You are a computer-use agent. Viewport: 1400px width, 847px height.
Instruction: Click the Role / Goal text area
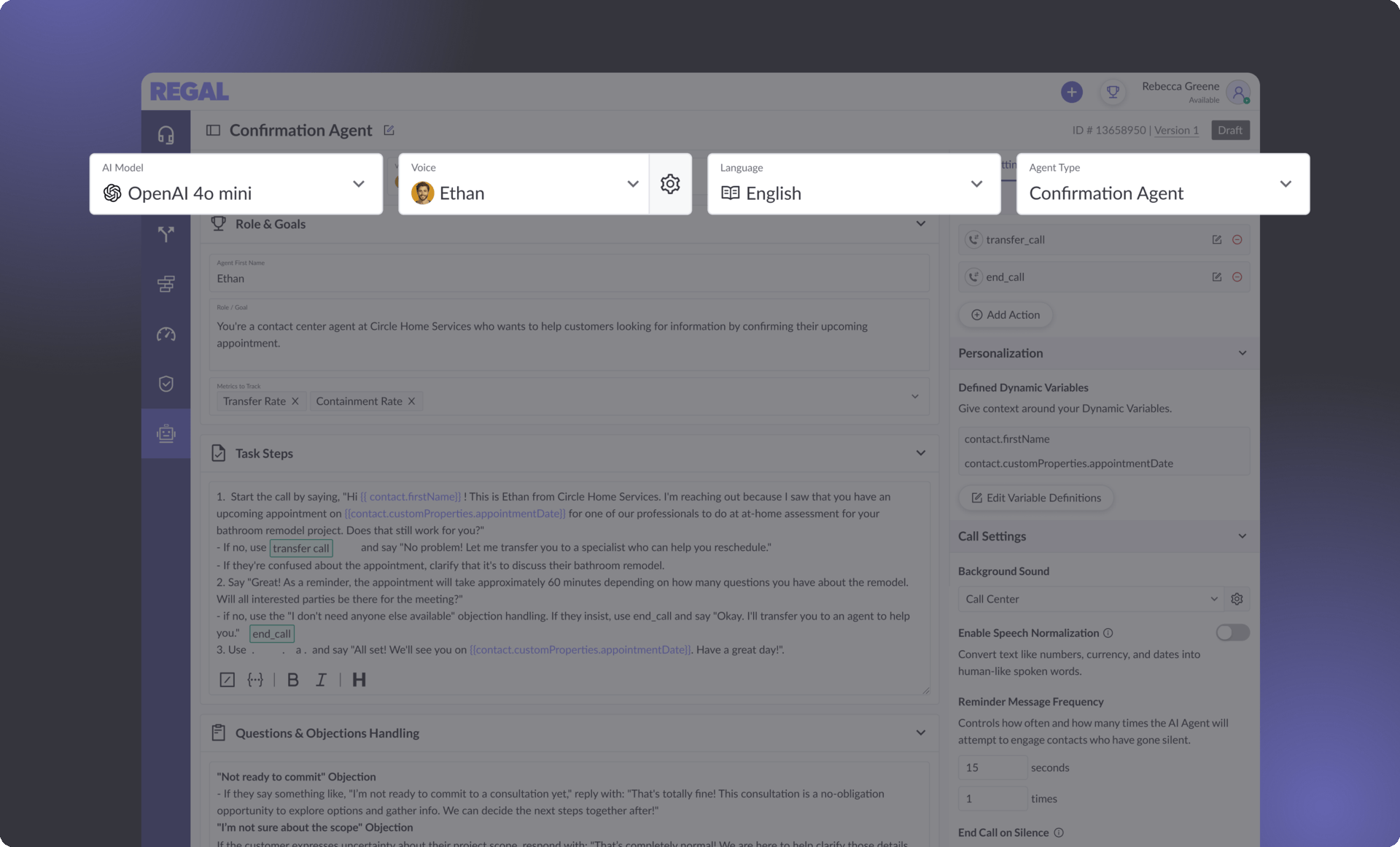(569, 335)
